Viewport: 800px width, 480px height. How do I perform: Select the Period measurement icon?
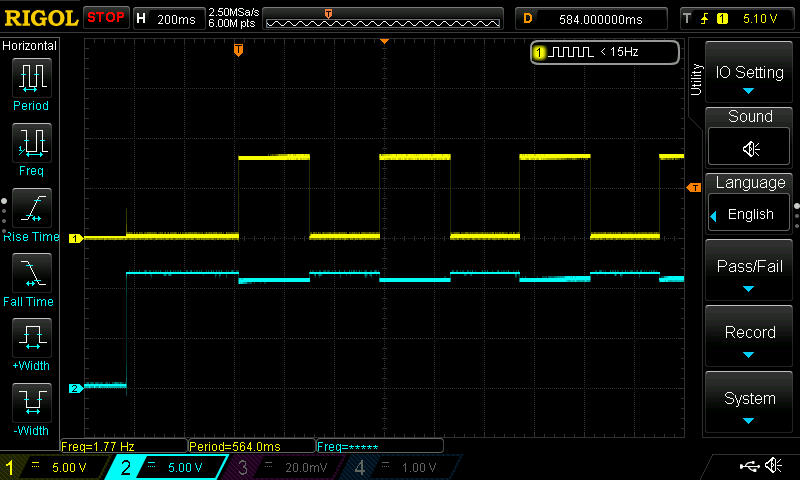pos(32,78)
